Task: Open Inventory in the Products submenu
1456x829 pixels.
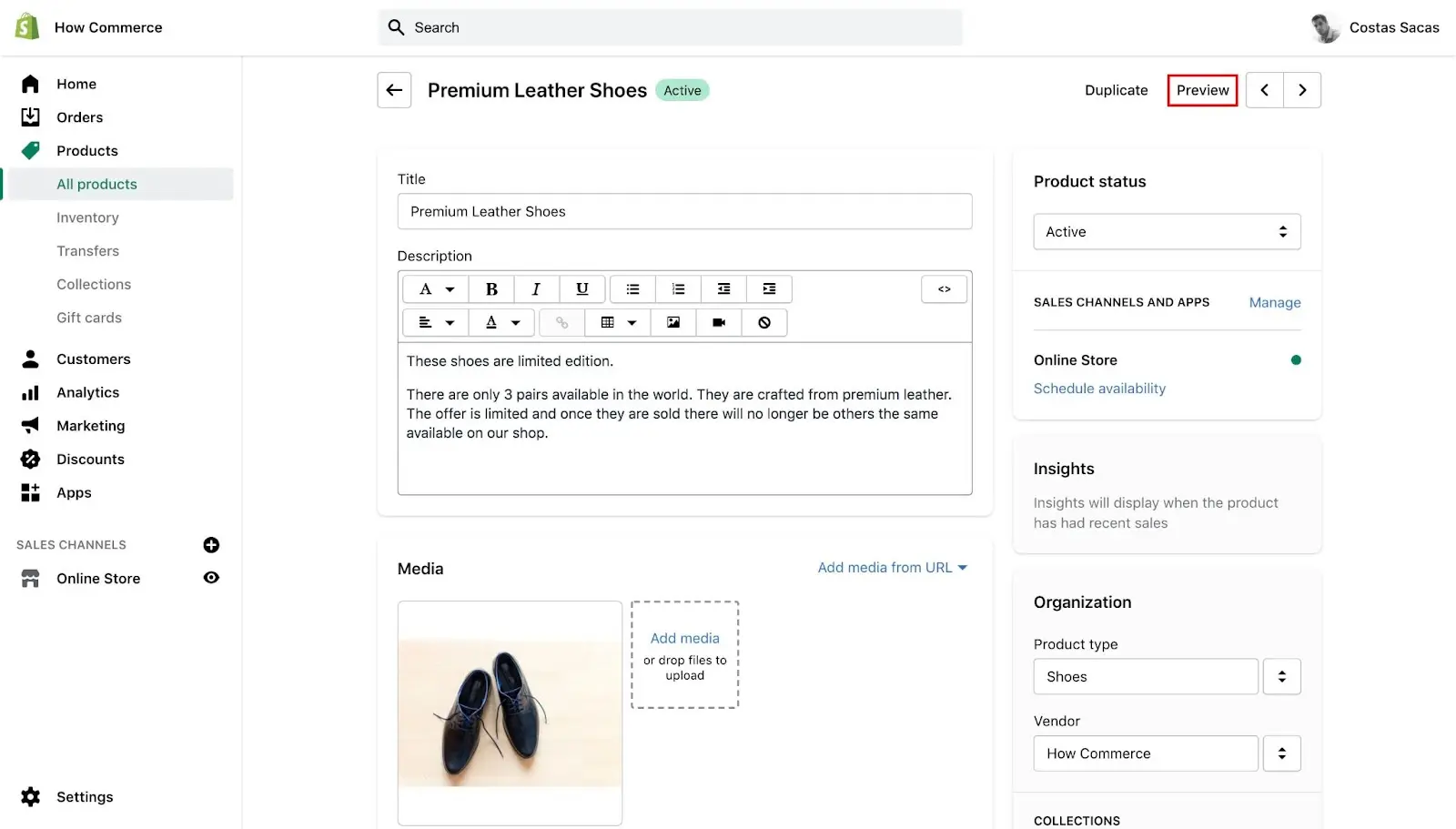Action: (87, 217)
